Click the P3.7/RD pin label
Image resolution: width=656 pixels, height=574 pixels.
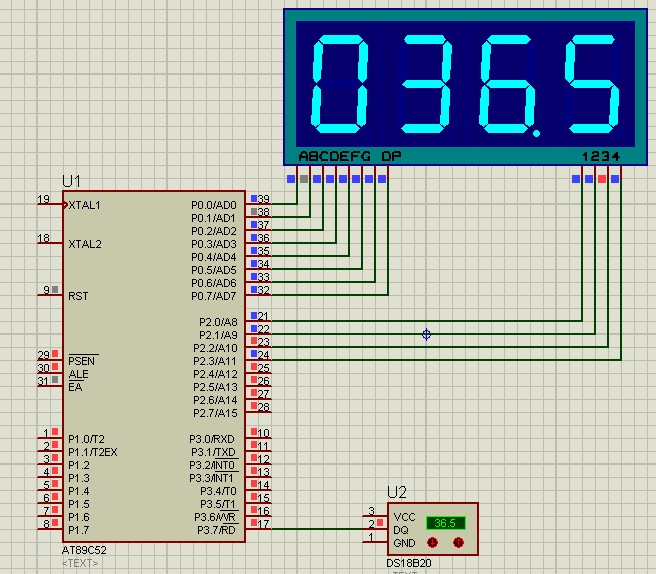click(216, 530)
